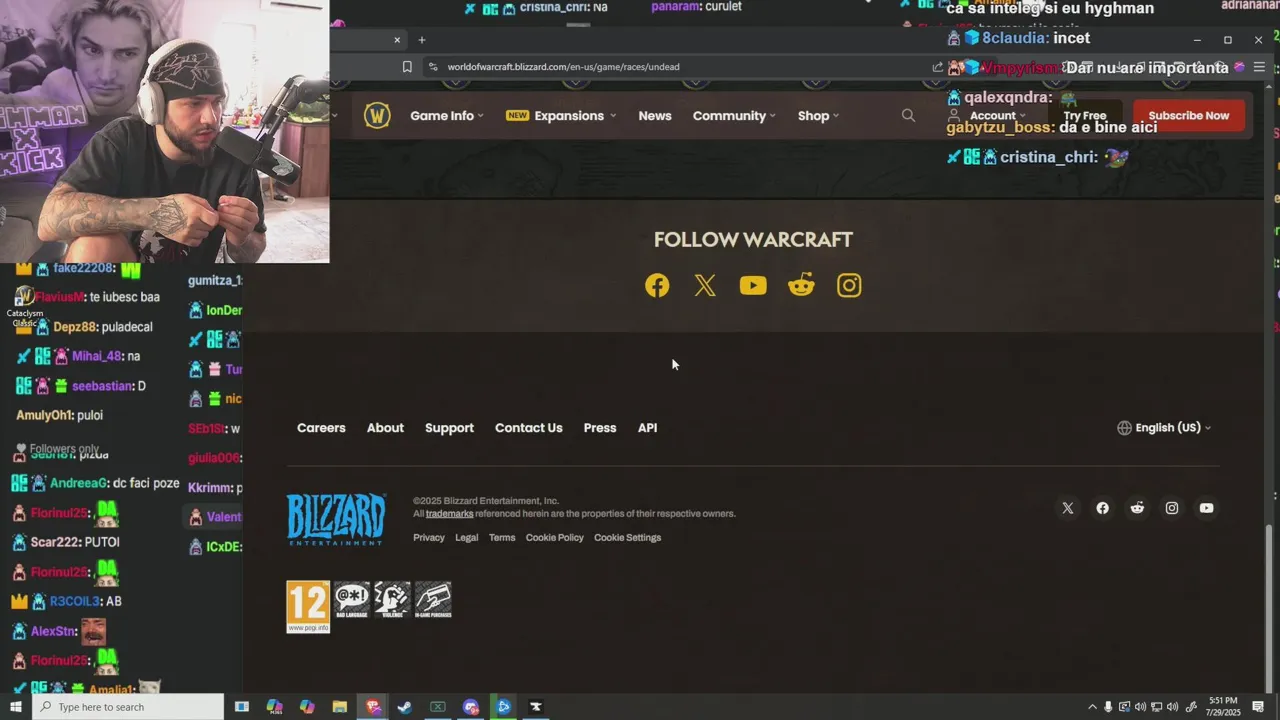Viewport: 1280px width, 720px height.
Task: Launch Microsoft 365 from the taskbar
Action: pos(275,707)
